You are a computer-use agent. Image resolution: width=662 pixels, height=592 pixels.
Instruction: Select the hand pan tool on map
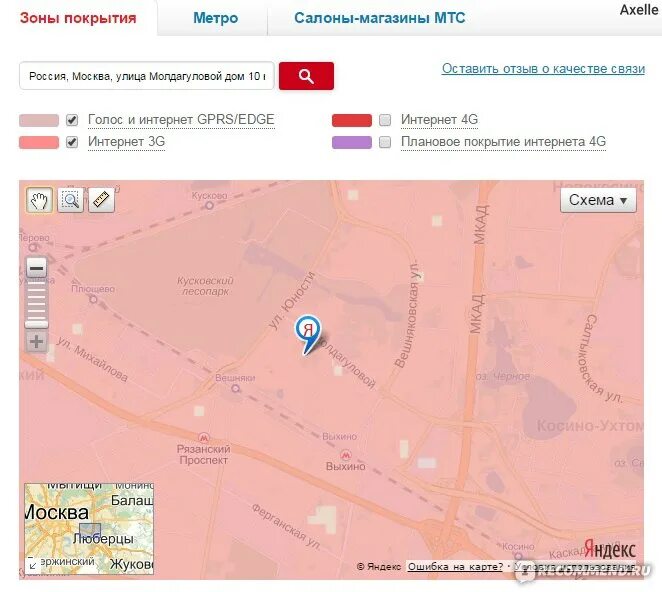tap(39, 200)
